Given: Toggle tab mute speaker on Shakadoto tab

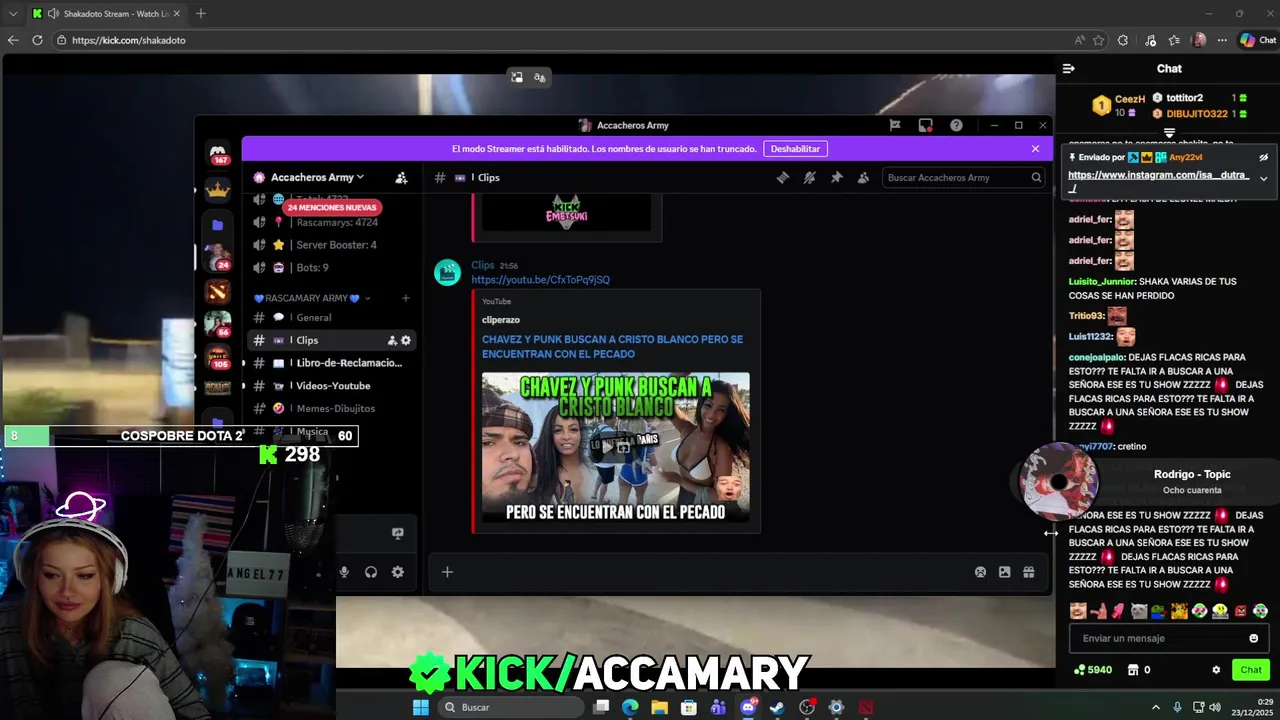Looking at the screenshot, I should [x=52, y=14].
